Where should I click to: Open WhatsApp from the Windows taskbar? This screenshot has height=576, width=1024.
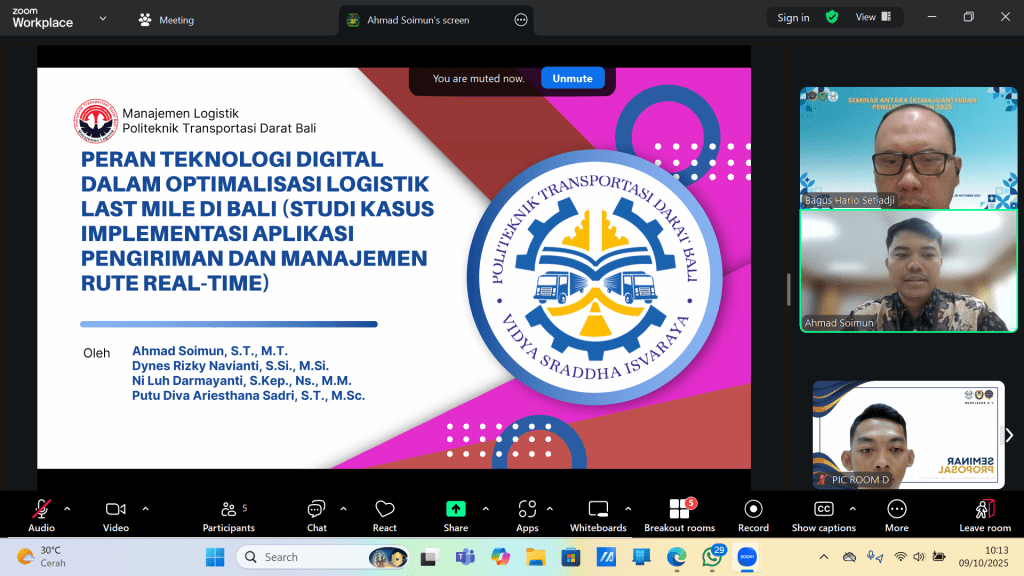pos(712,557)
